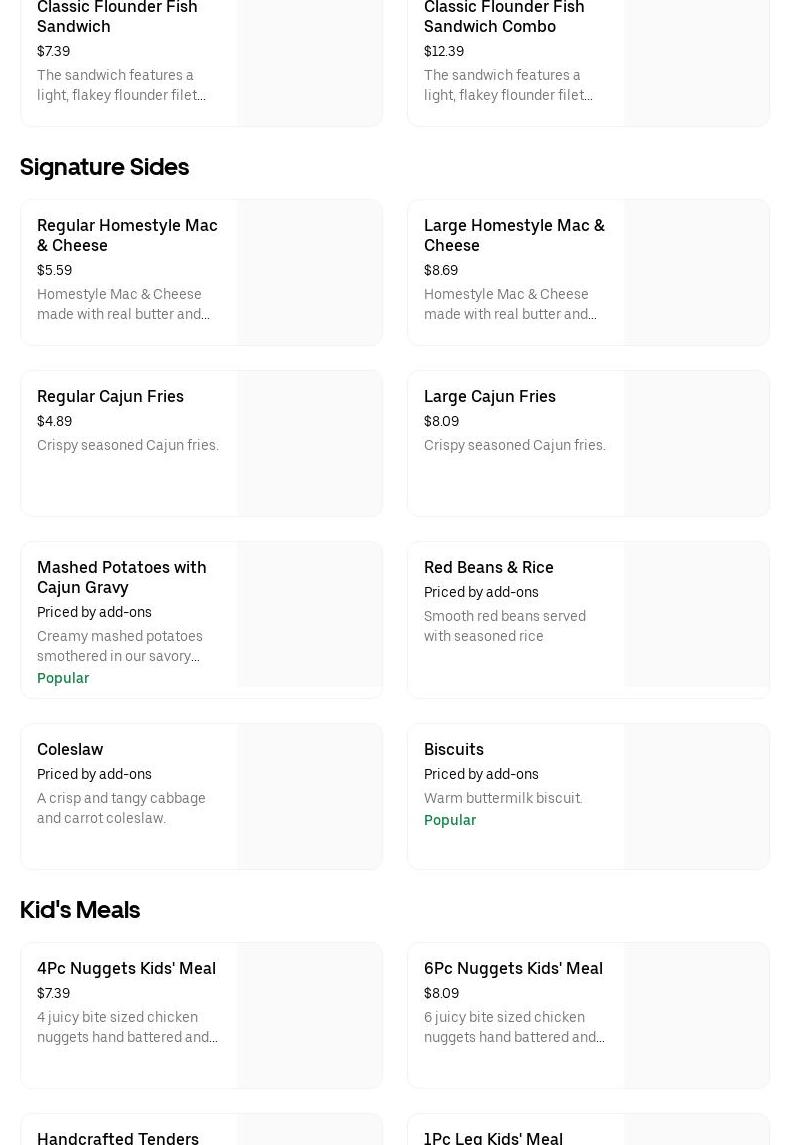The width and height of the screenshot is (804, 1145).
Task: Open the Handcrafted Tenders item
Action: click(x=118, y=1137)
